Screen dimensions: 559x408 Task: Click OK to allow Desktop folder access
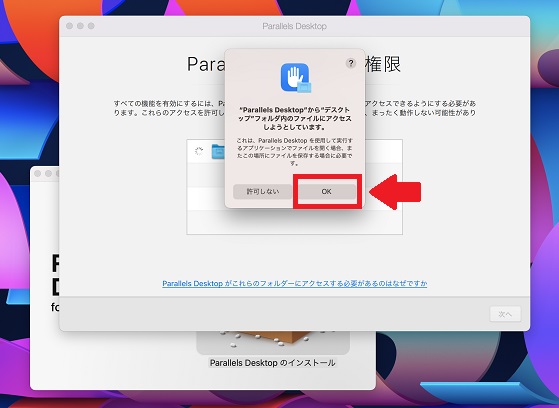point(327,192)
